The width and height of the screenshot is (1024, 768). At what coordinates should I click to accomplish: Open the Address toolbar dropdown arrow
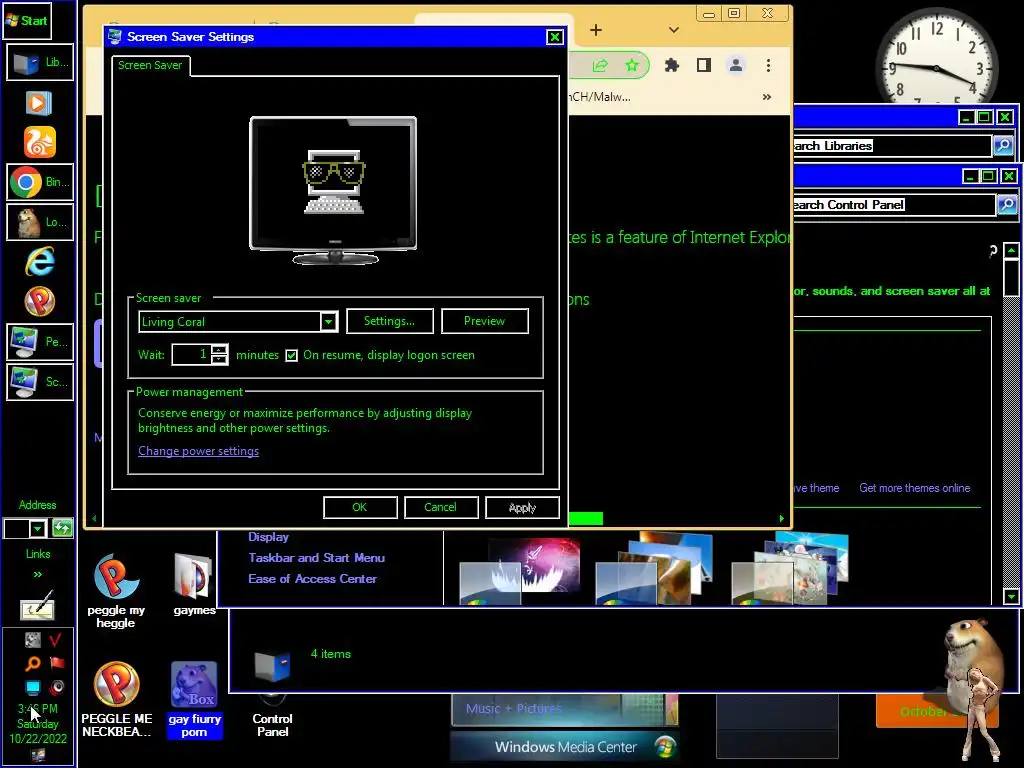pos(37,528)
